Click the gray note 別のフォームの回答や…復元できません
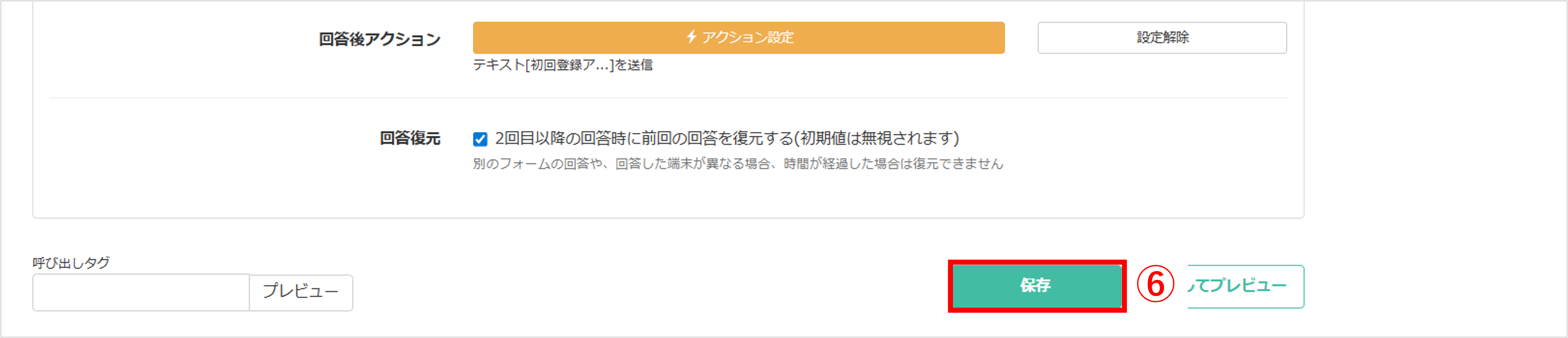The image size is (1568, 338). [738, 164]
